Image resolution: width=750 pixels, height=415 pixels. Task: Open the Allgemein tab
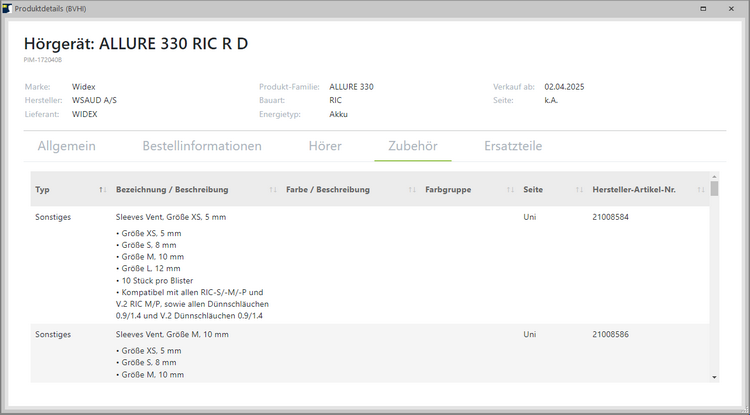click(x=66, y=146)
